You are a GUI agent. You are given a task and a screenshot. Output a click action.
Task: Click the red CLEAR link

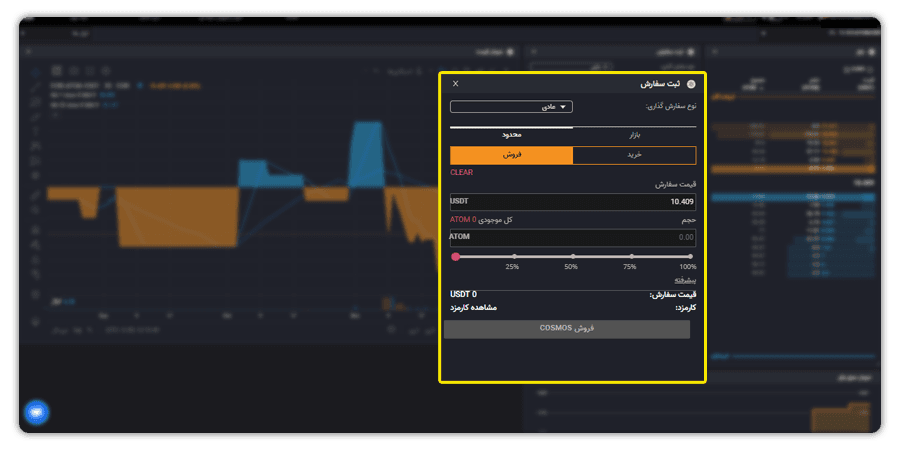(461, 172)
